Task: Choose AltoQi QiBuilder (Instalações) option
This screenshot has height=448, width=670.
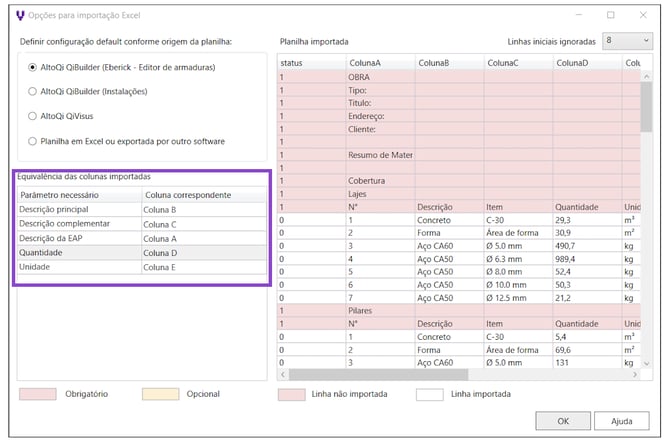Action: pos(35,91)
